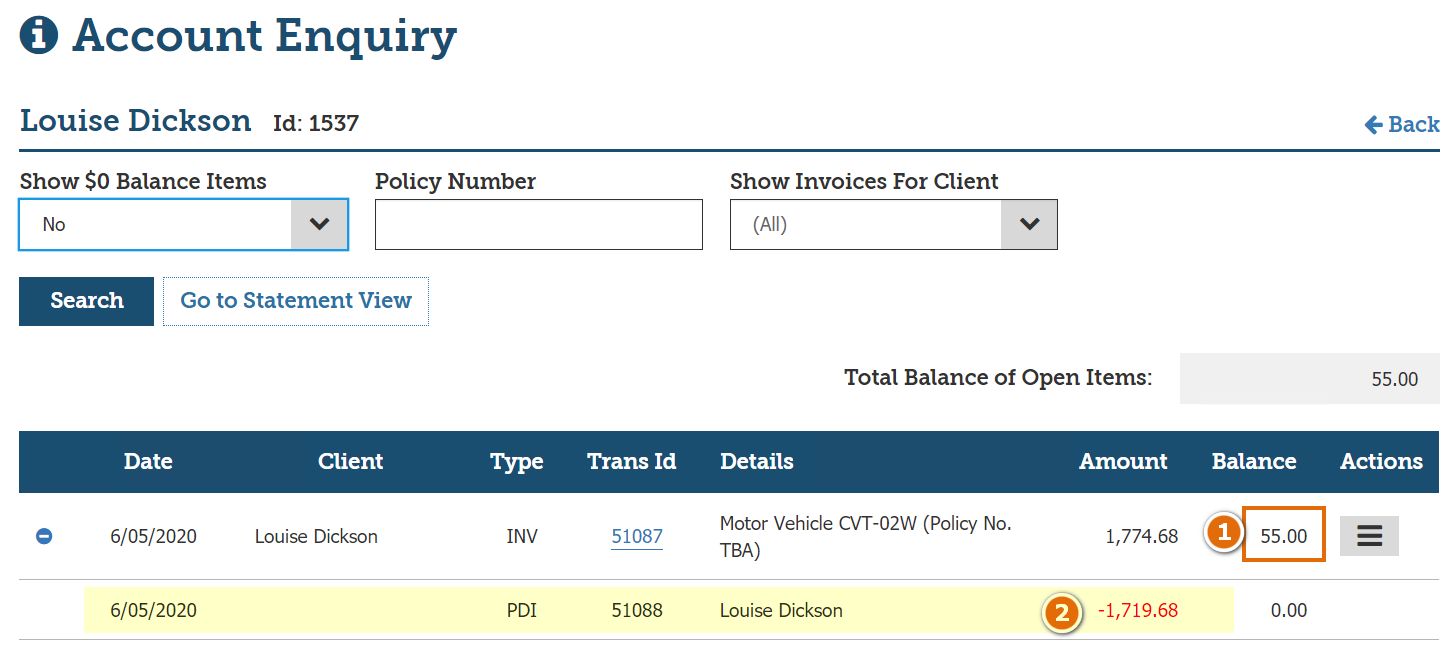
Task: Click the Trans Id column header
Action: pyautogui.click(x=631, y=462)
